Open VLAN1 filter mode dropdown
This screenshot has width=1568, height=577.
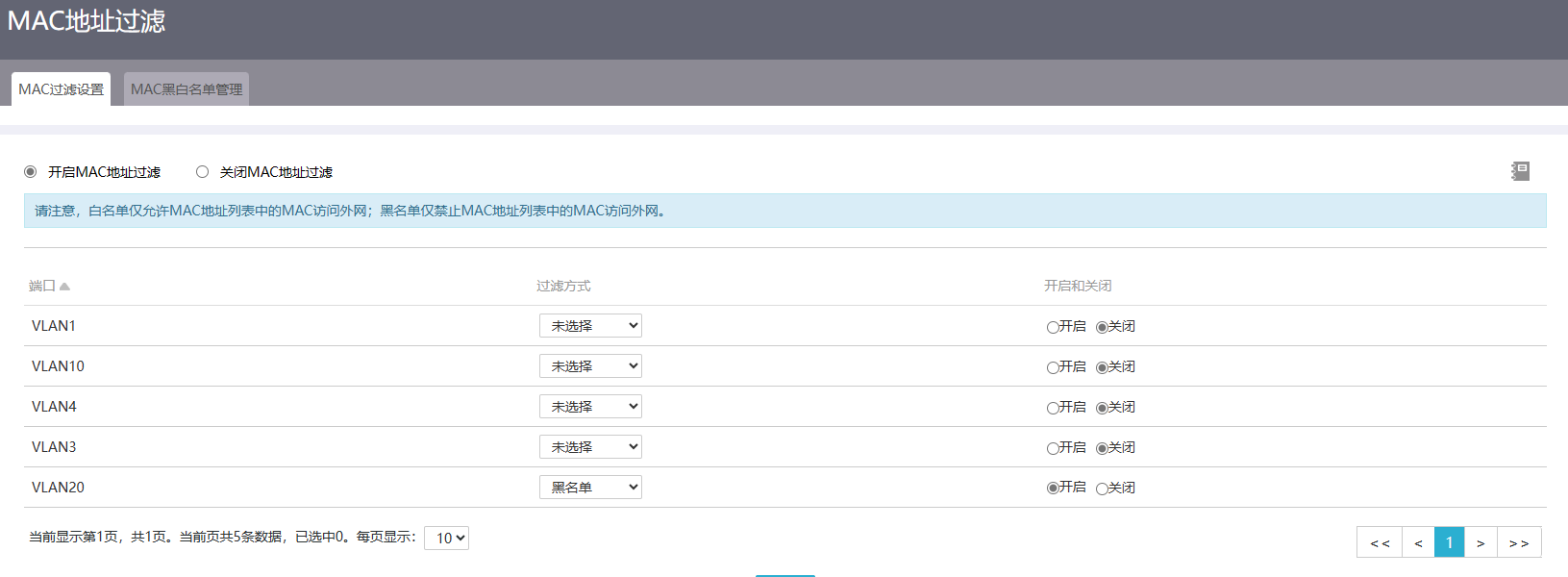[590, 326]
